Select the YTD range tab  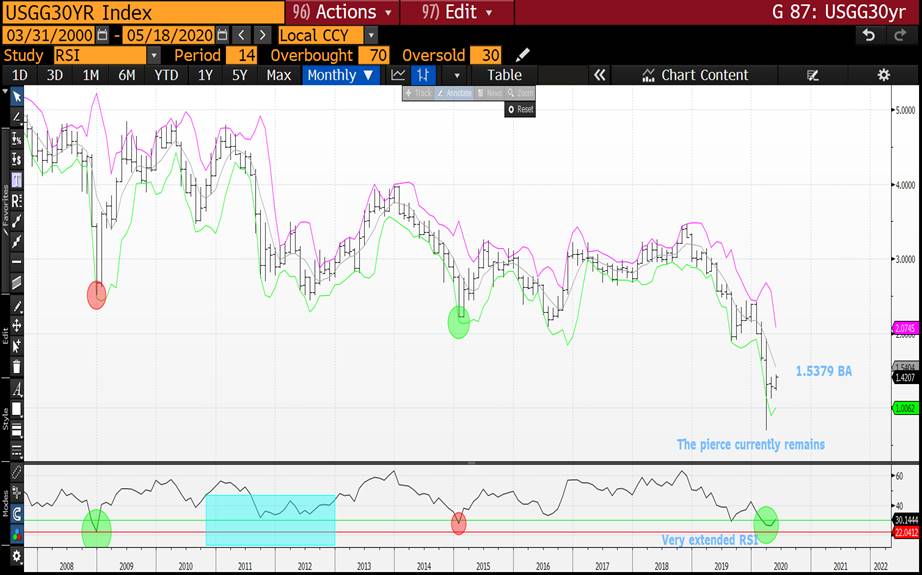pos(166,75)
